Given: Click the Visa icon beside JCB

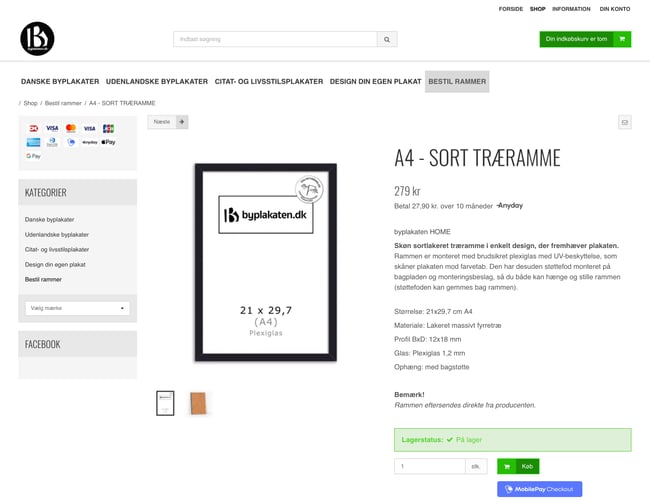Looking at the screenshot, I should (90, 129).
